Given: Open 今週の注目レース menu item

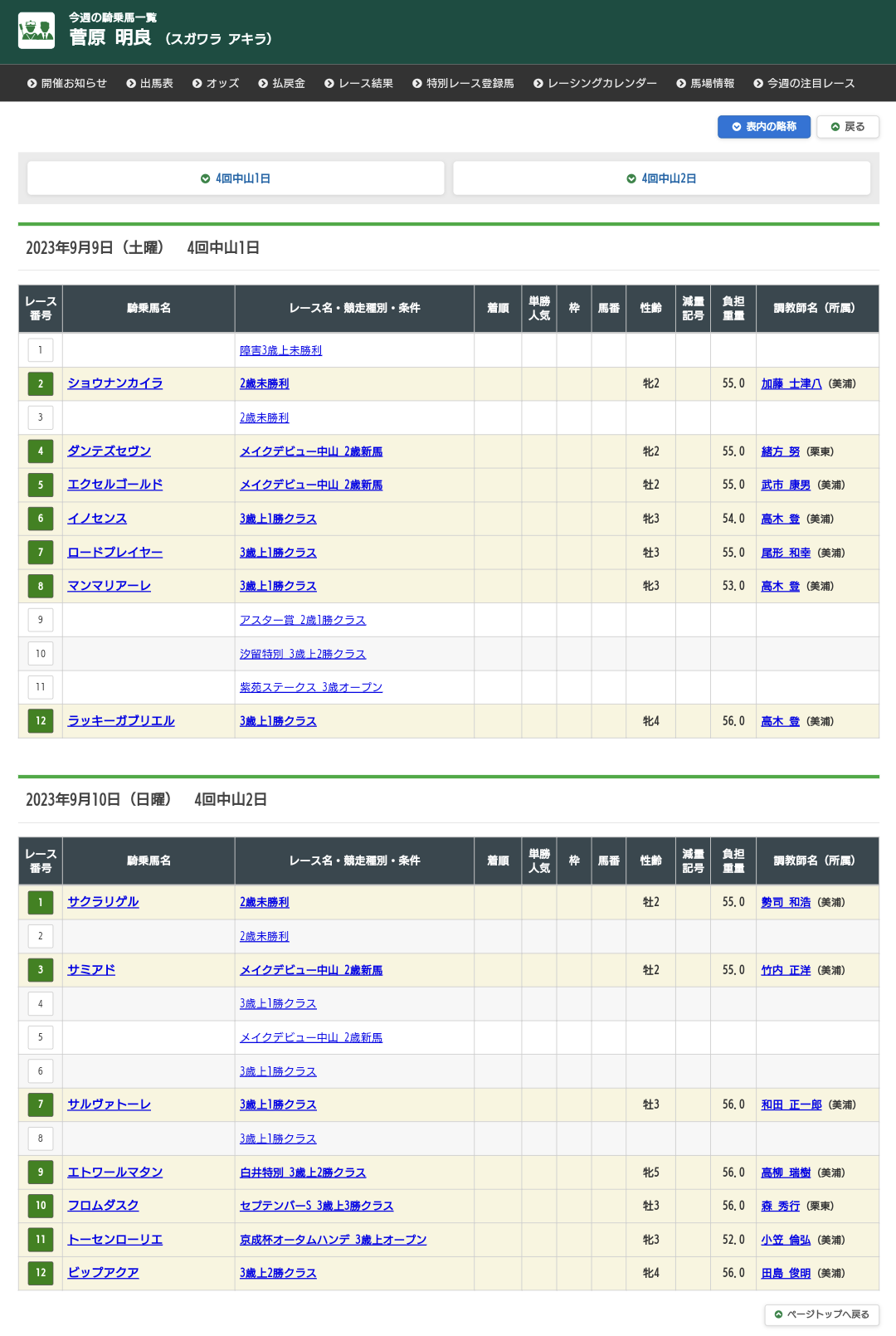Looking at the screenshot, I should [804, 83].
